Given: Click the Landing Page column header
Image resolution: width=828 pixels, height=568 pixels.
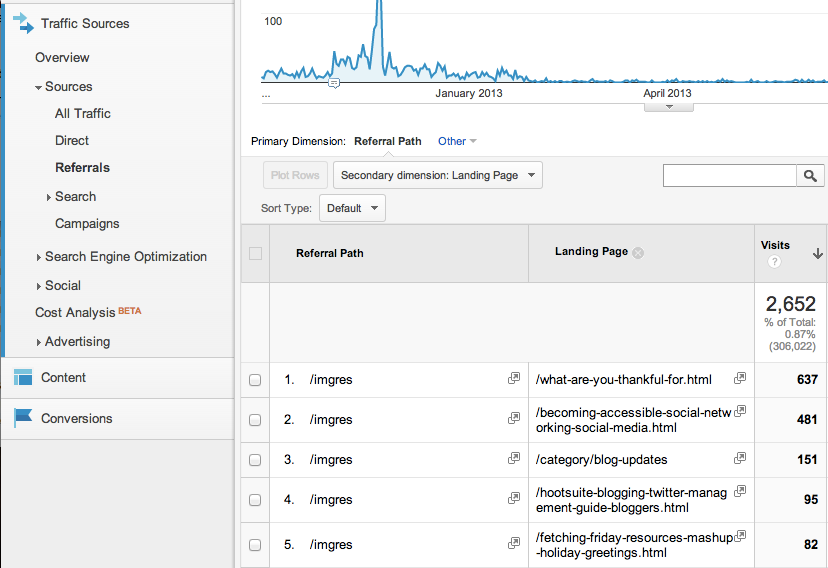Looking at the screenshot, I should [x=591, y=251].
